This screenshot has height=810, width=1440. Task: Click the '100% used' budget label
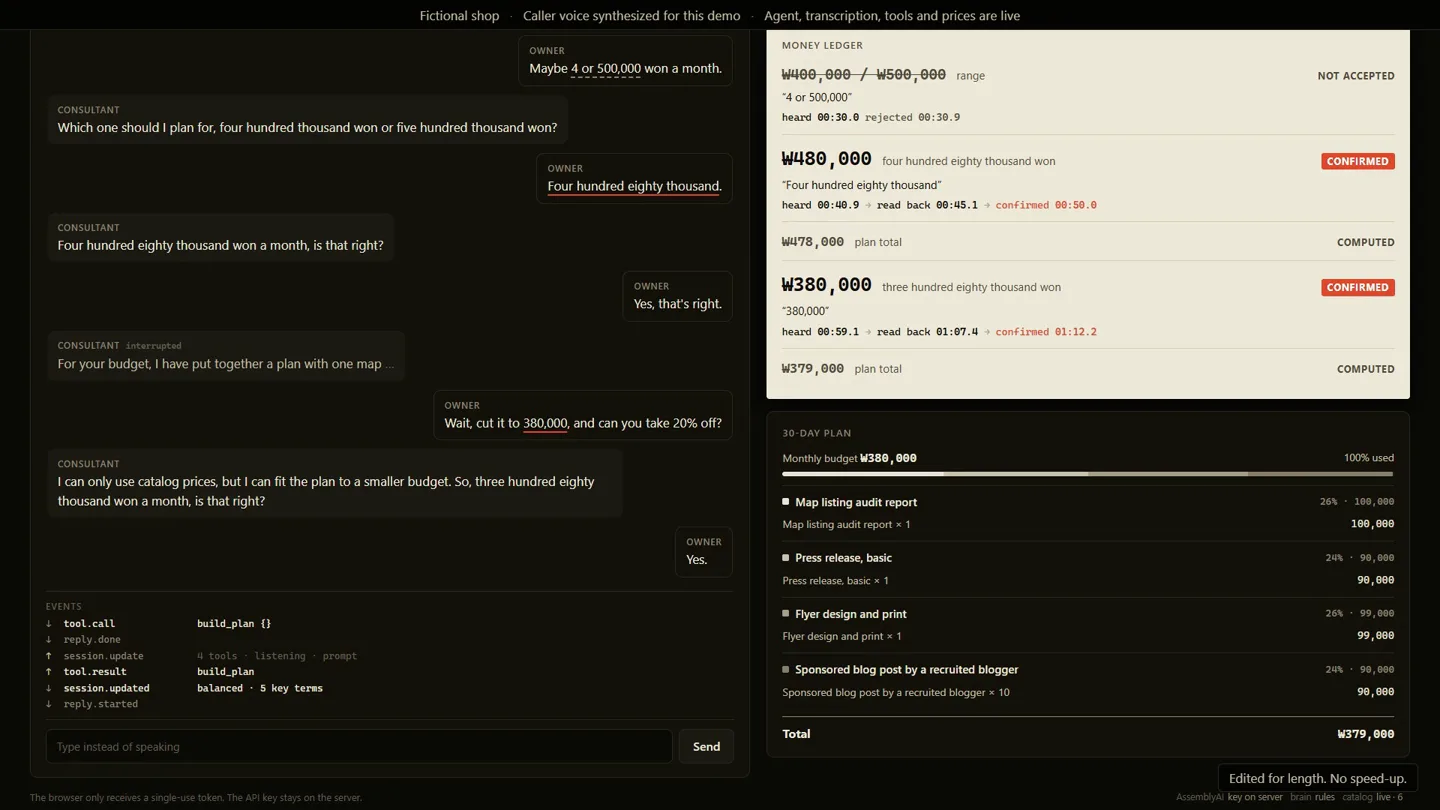1369,458
